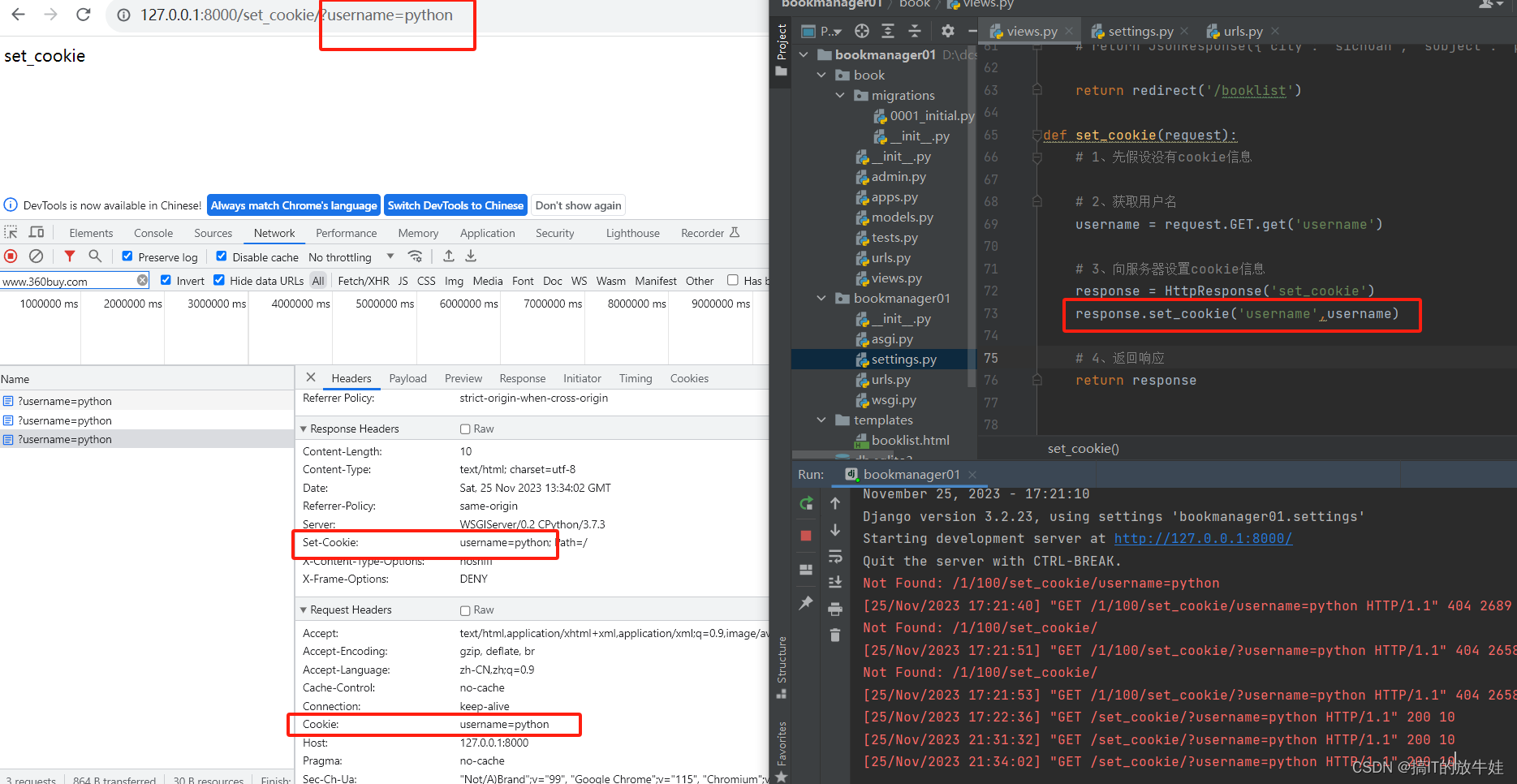Select the DevTools inspect element tool
This screenshot has height=784, width=1517.
pos(11,232)
